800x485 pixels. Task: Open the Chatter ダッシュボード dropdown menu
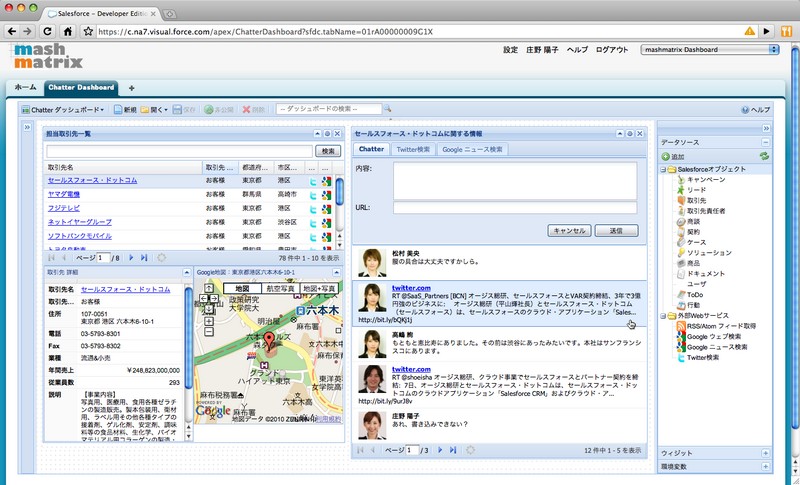coord(63,109)
